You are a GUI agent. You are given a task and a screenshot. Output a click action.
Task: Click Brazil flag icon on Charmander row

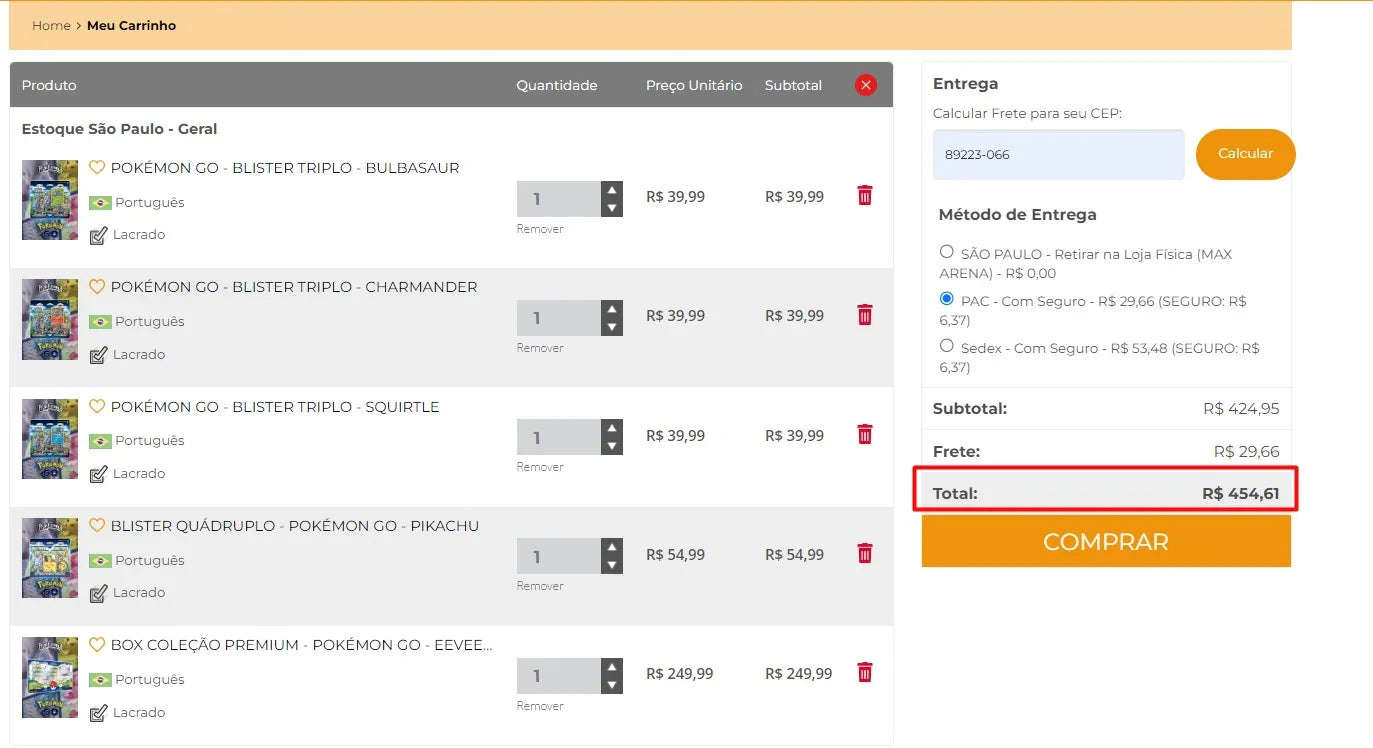(100, 322)
